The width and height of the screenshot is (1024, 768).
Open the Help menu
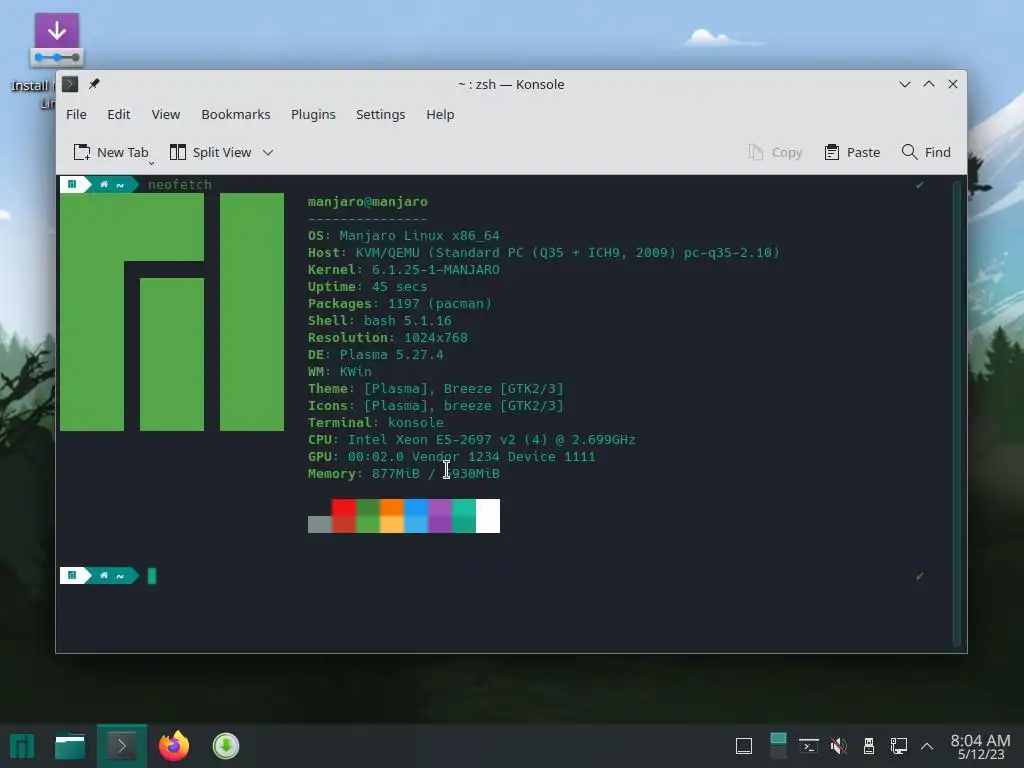click(x=440, y=114)
